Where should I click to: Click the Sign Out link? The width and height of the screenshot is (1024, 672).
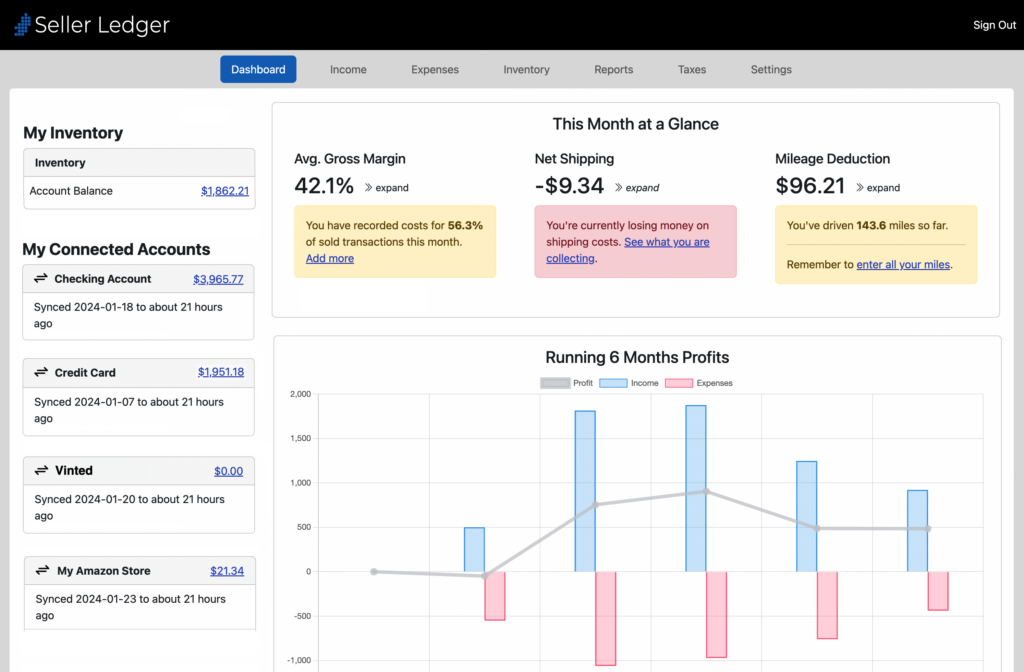(x=994, y=25)
